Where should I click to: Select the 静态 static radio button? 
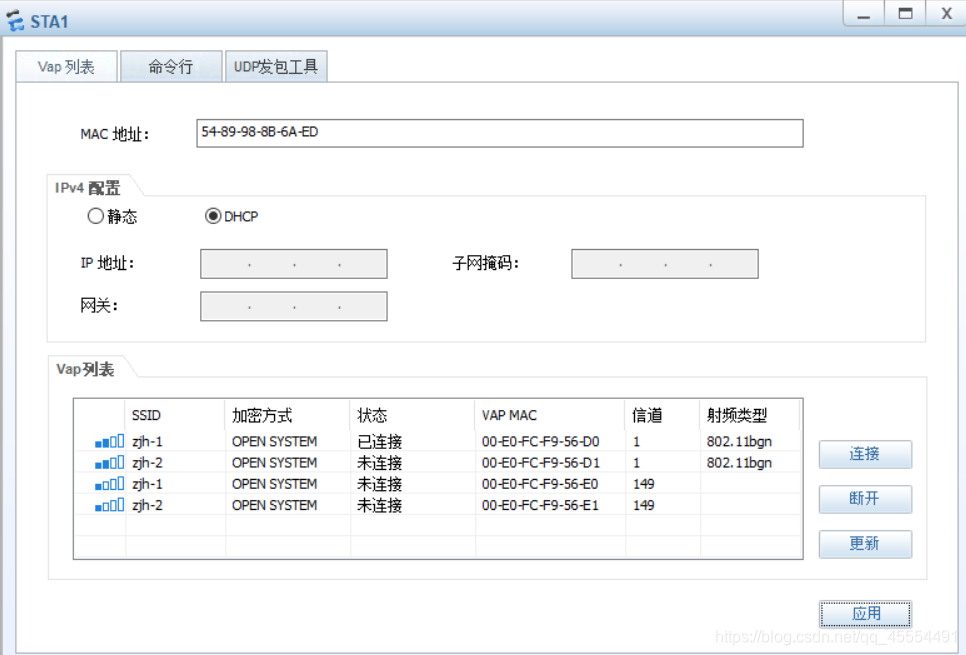95,216
